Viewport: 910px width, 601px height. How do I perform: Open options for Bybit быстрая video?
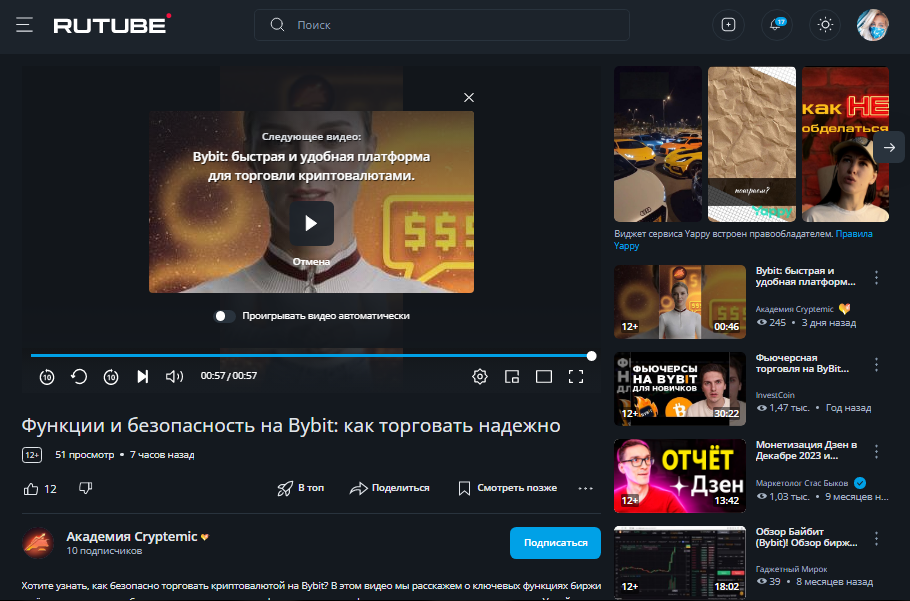876,278
